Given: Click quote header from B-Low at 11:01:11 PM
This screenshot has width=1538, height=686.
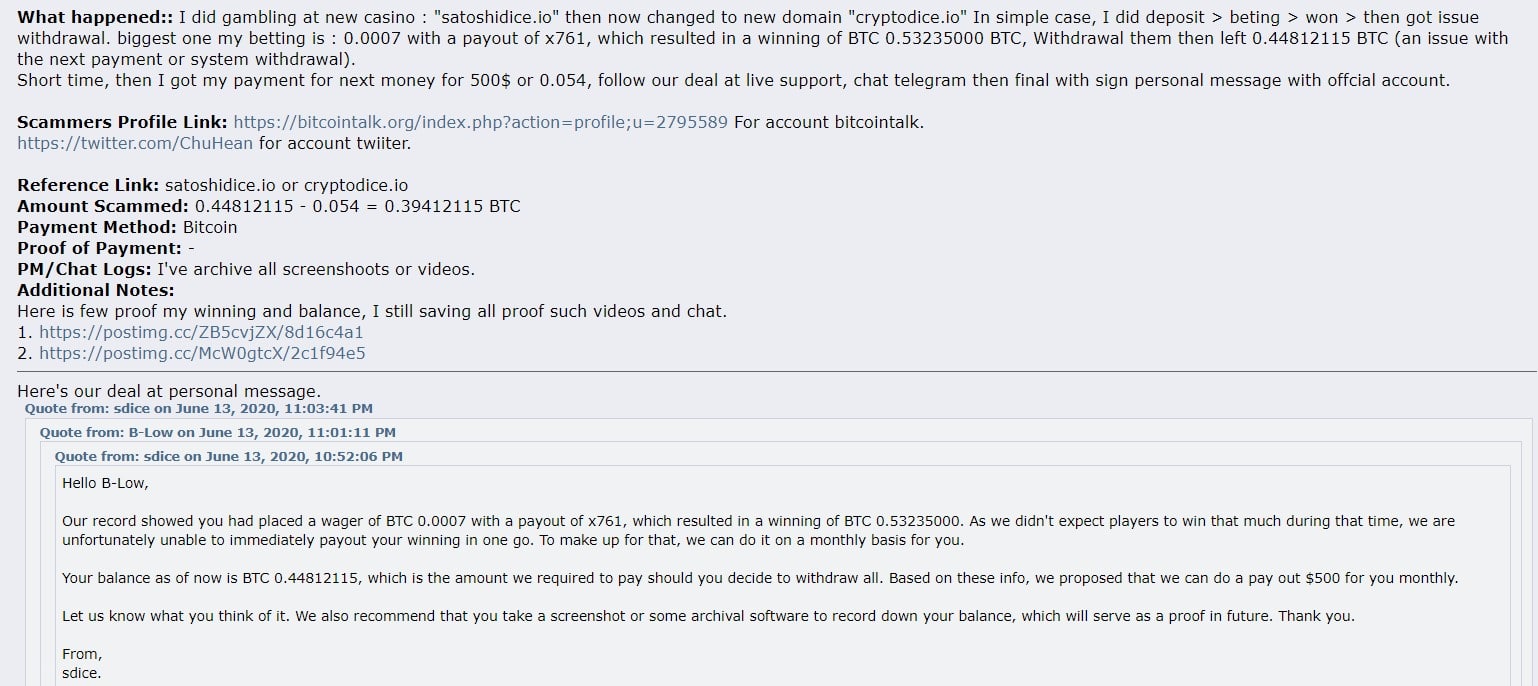Looking at the screenshot, I should point(217,433).
